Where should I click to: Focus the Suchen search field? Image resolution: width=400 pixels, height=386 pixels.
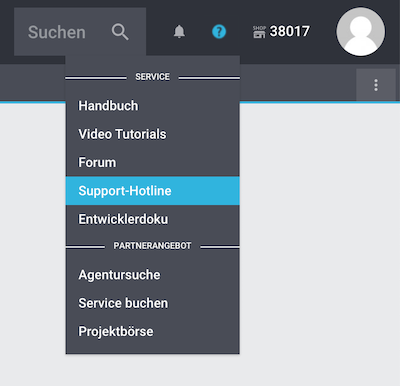pyautogui.click(x=80, y=32)
